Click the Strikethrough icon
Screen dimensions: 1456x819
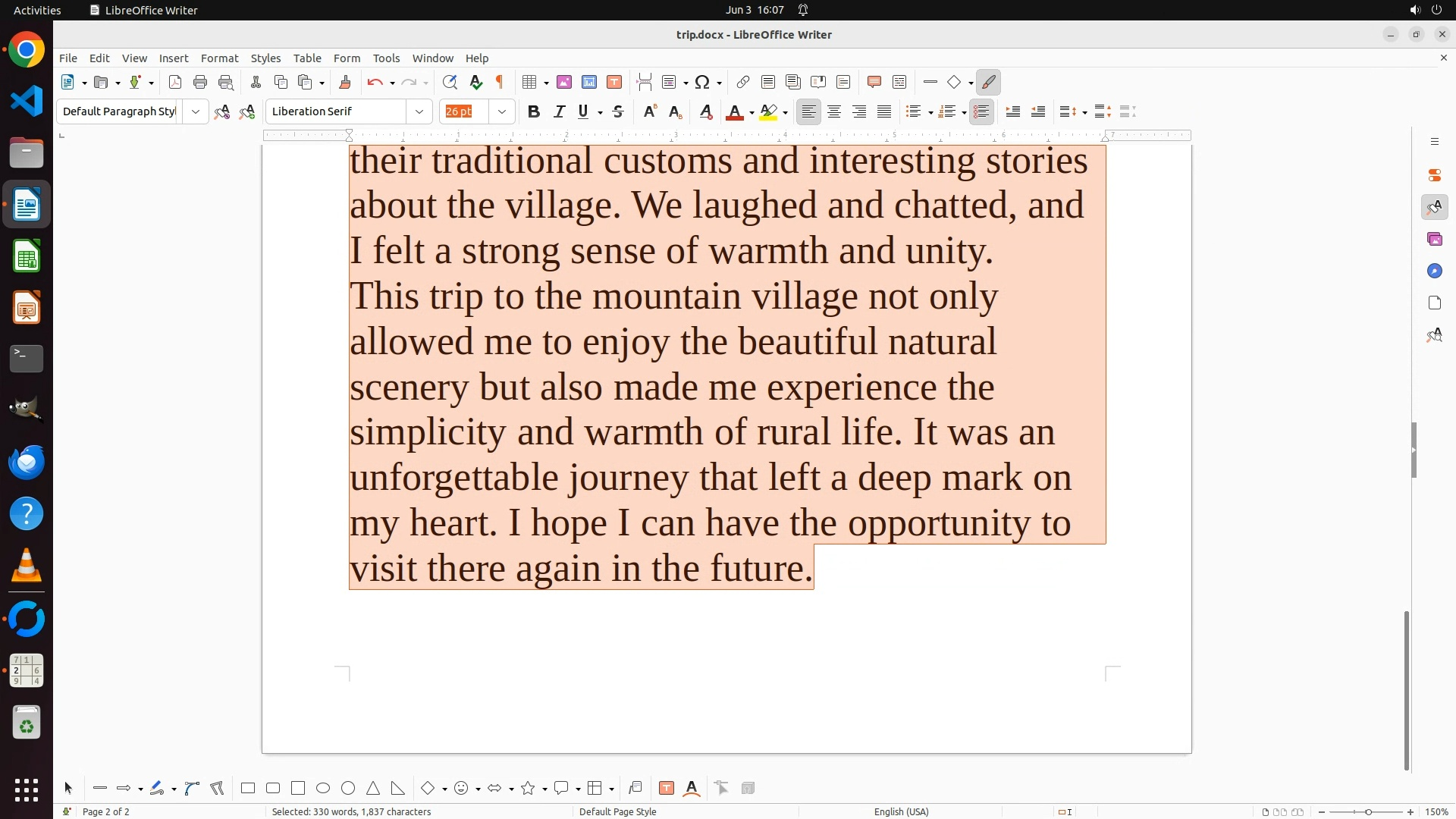[x=618, y=111]
